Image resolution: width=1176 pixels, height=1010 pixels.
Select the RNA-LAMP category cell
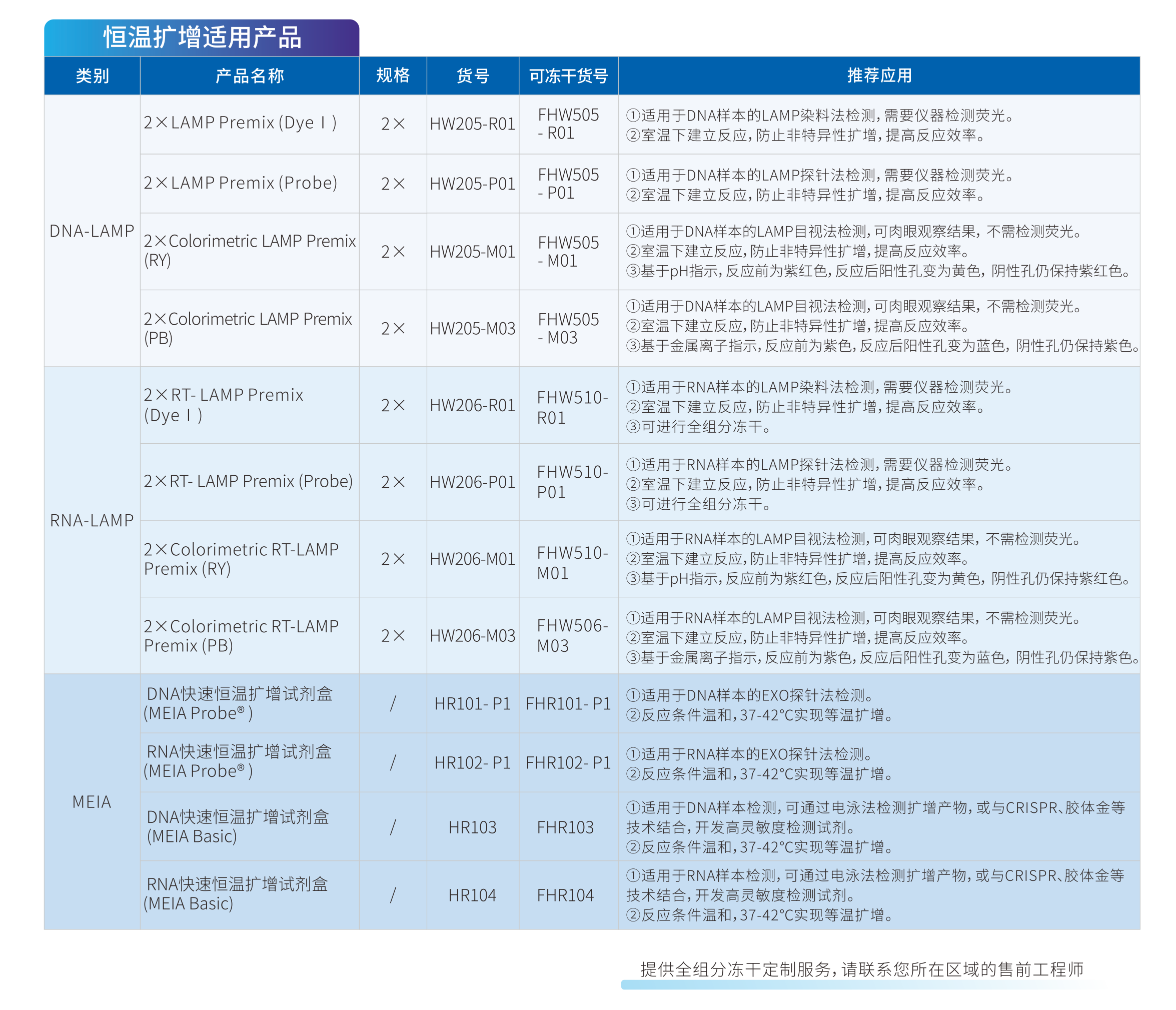coord(92,520)
